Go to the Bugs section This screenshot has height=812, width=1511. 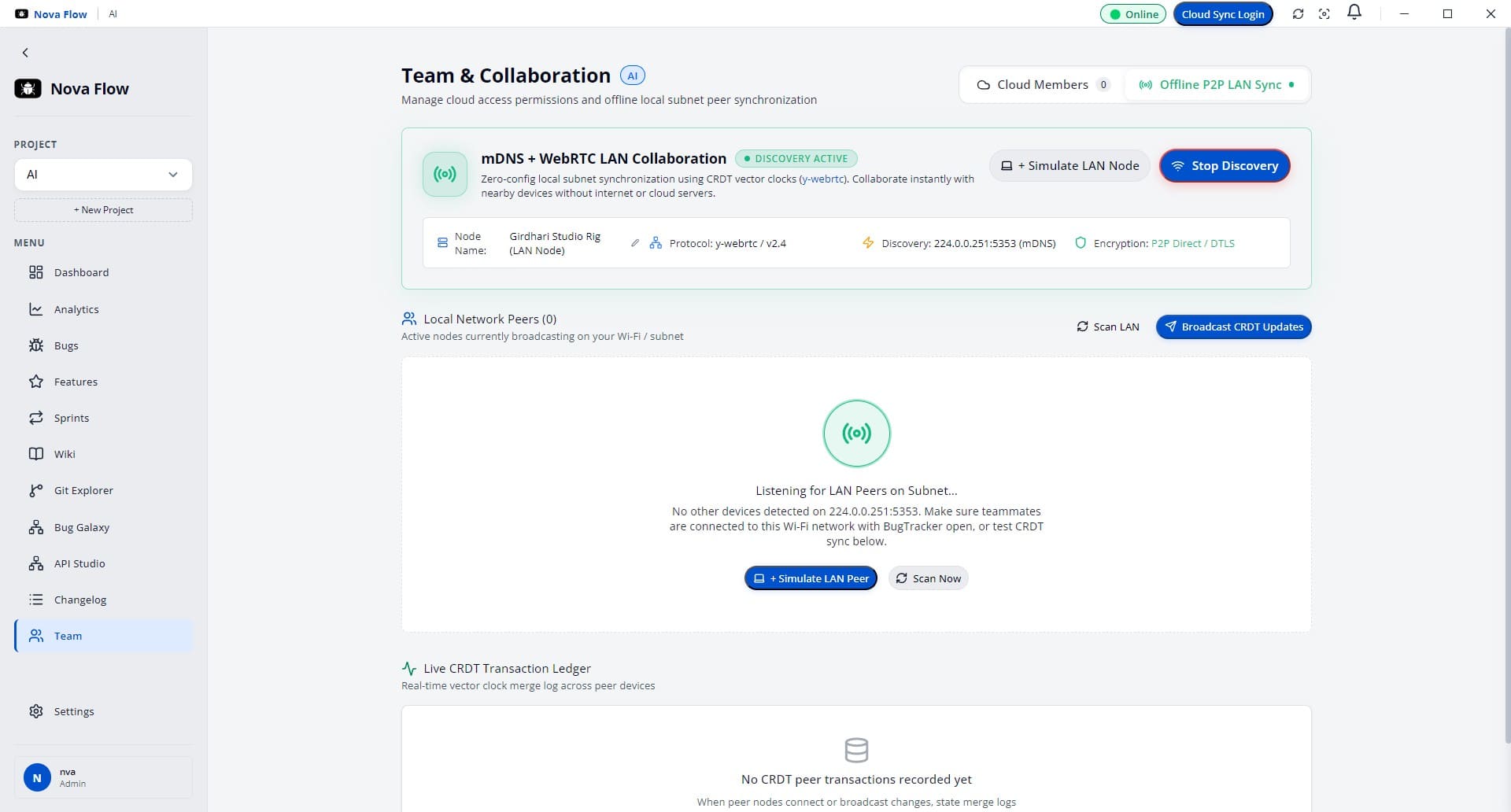coord(103,345)
